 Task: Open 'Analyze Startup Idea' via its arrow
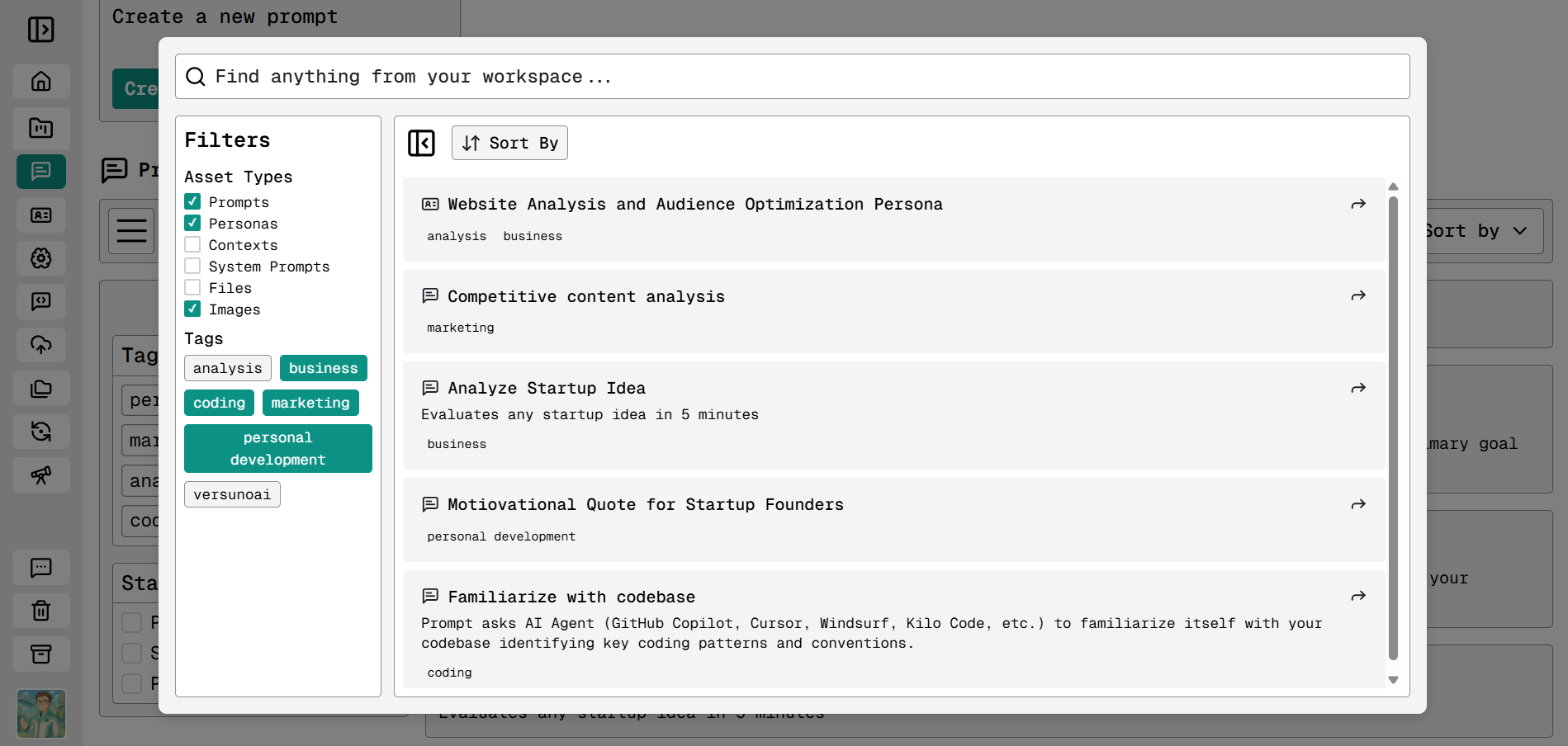[1357, 388]
